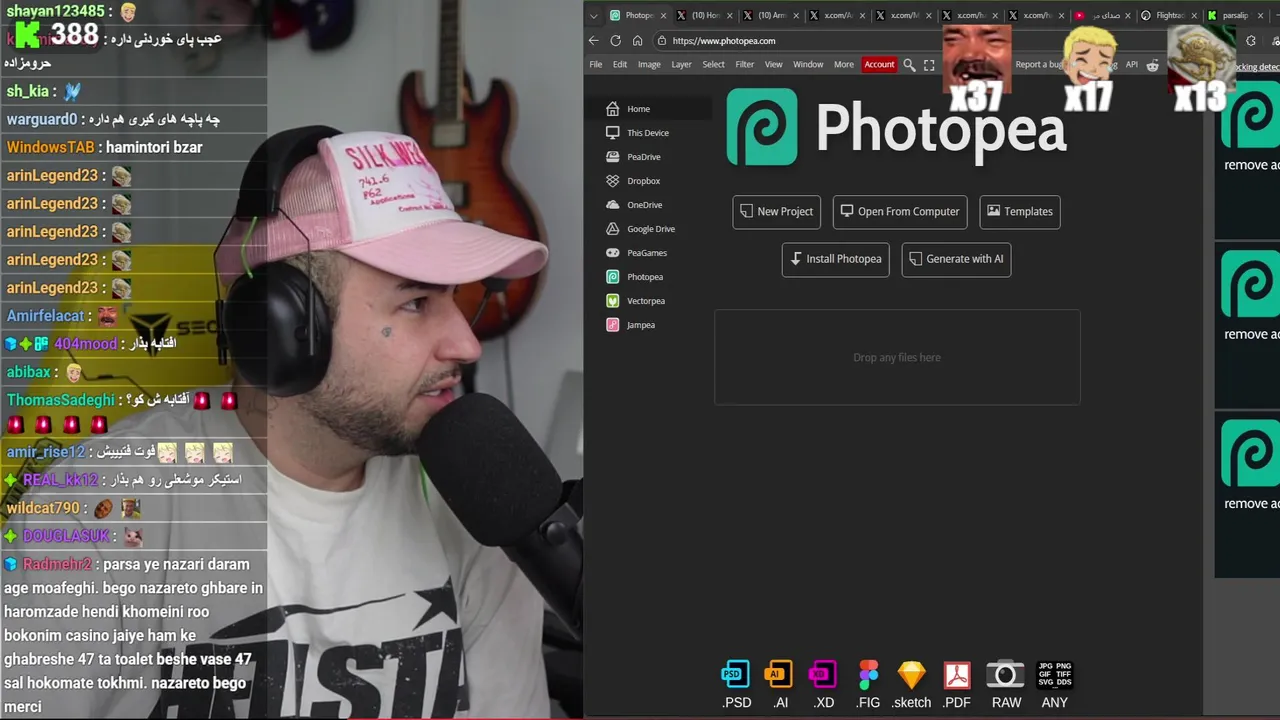
Task: Click the Drop any files here area
Action: click(897, 357)
